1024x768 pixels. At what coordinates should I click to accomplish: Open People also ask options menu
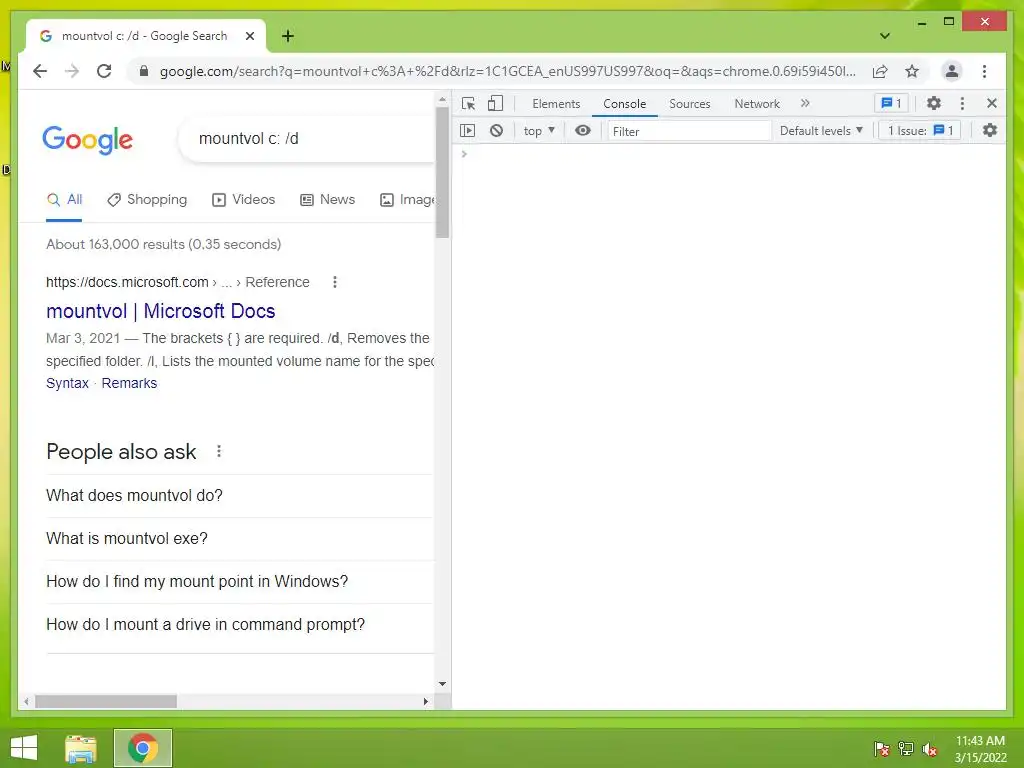tap(219, 451)
